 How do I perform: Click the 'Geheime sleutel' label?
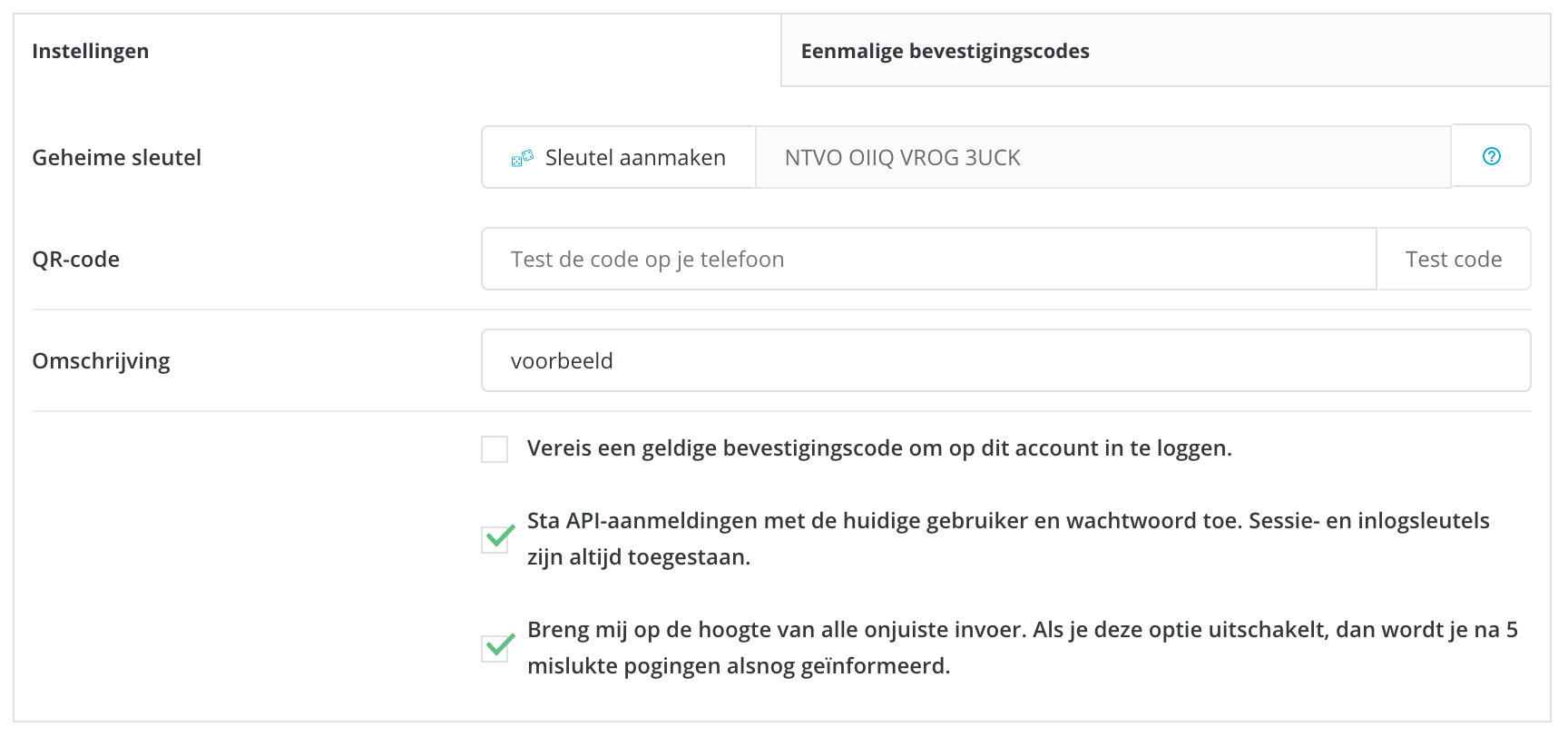tap(117, 157)
